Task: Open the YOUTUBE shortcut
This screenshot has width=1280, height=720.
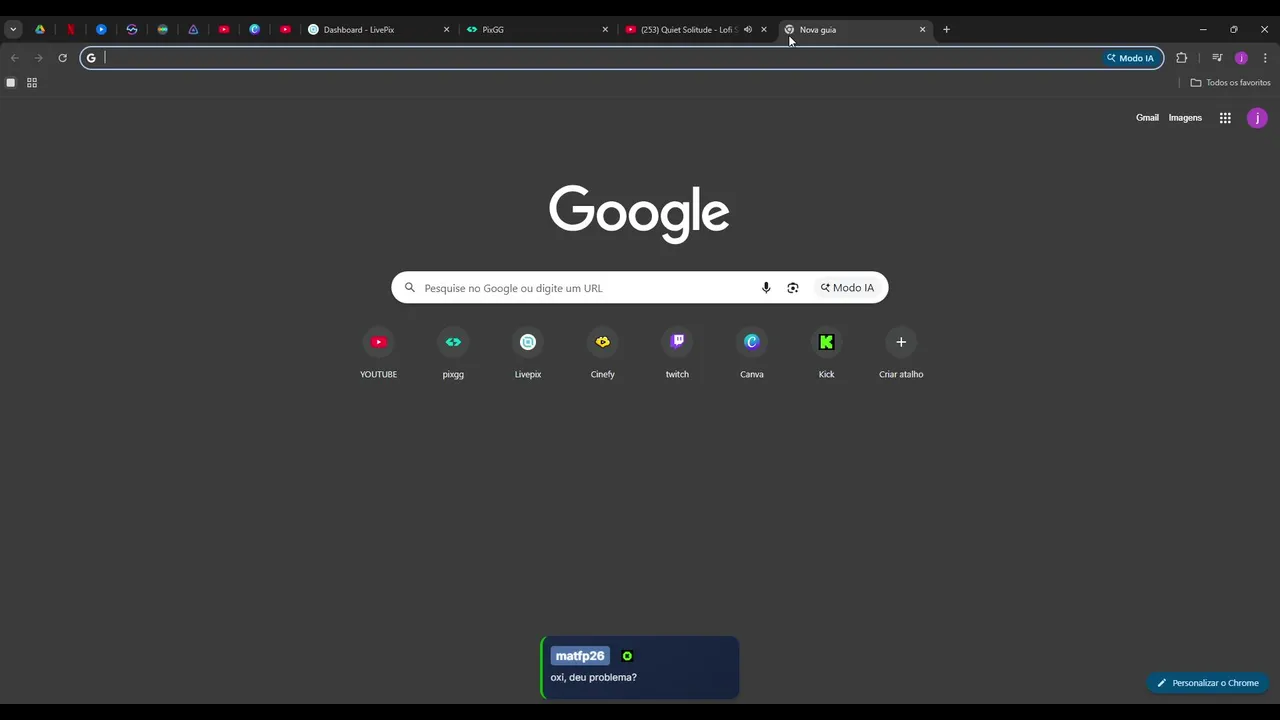Action: click(x=378, y=355)
